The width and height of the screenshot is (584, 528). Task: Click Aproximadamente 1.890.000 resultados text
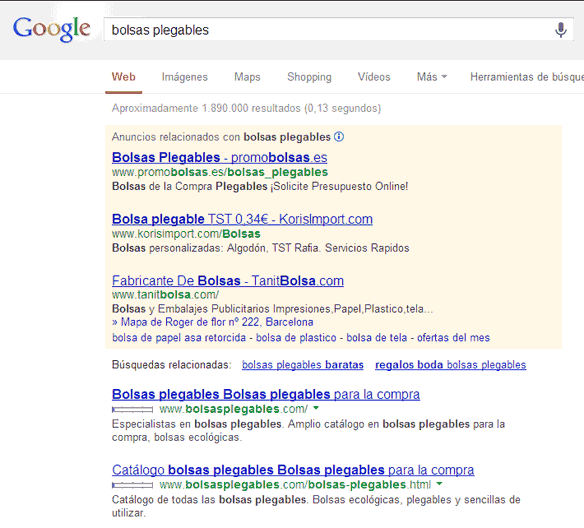[246, 108]
